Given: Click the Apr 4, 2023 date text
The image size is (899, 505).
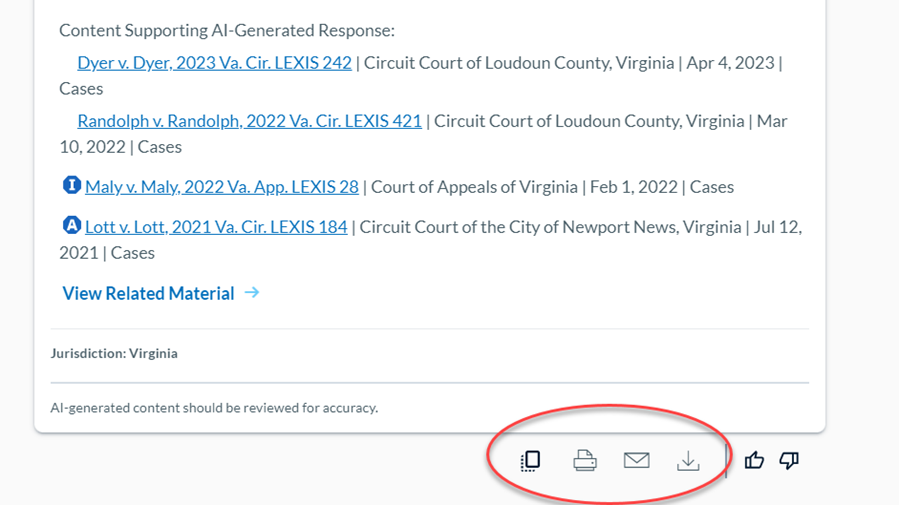Looking at the screenshot, I should [x=730, y=62].
